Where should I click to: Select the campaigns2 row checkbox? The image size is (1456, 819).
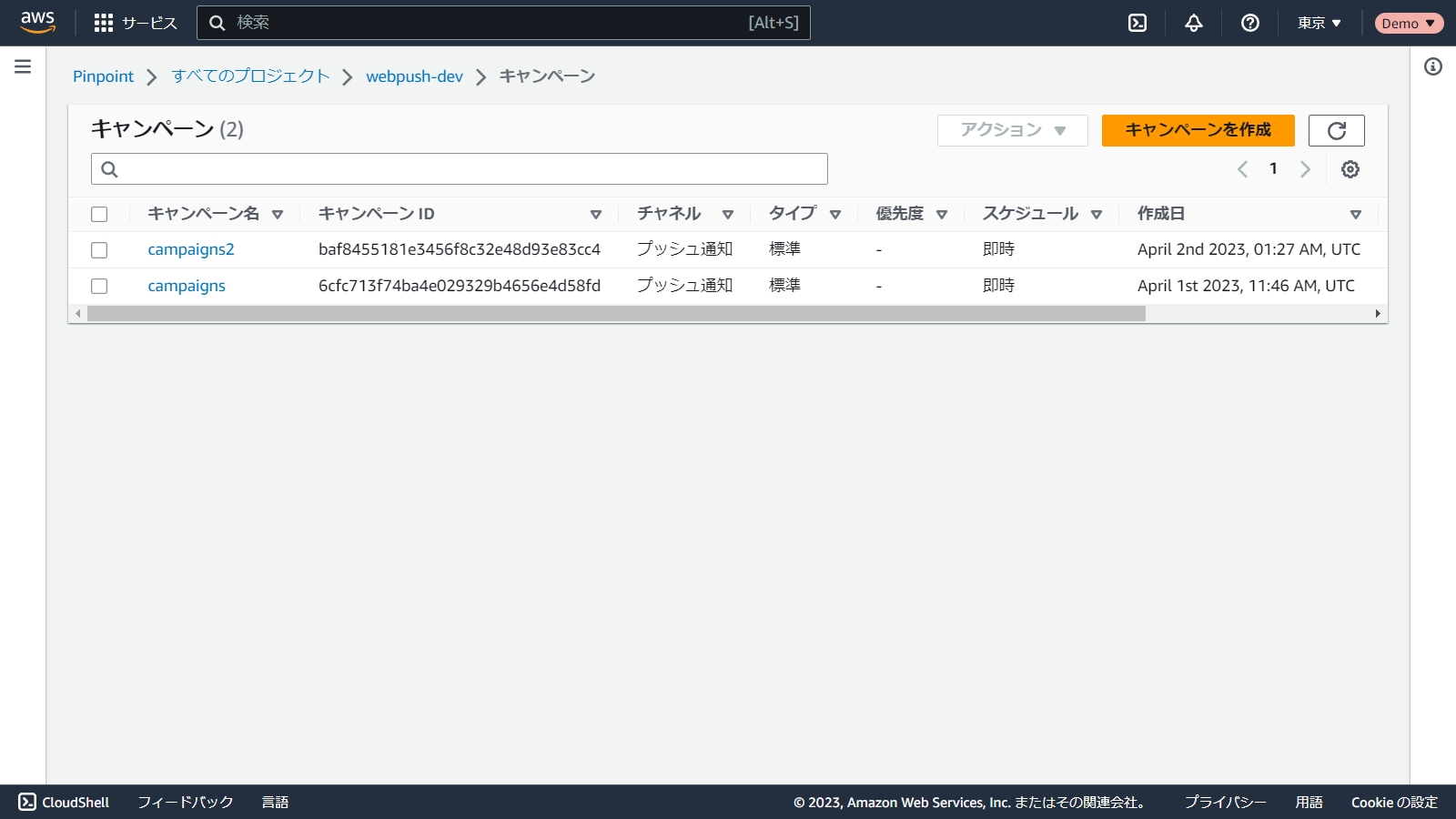(99, 250)
